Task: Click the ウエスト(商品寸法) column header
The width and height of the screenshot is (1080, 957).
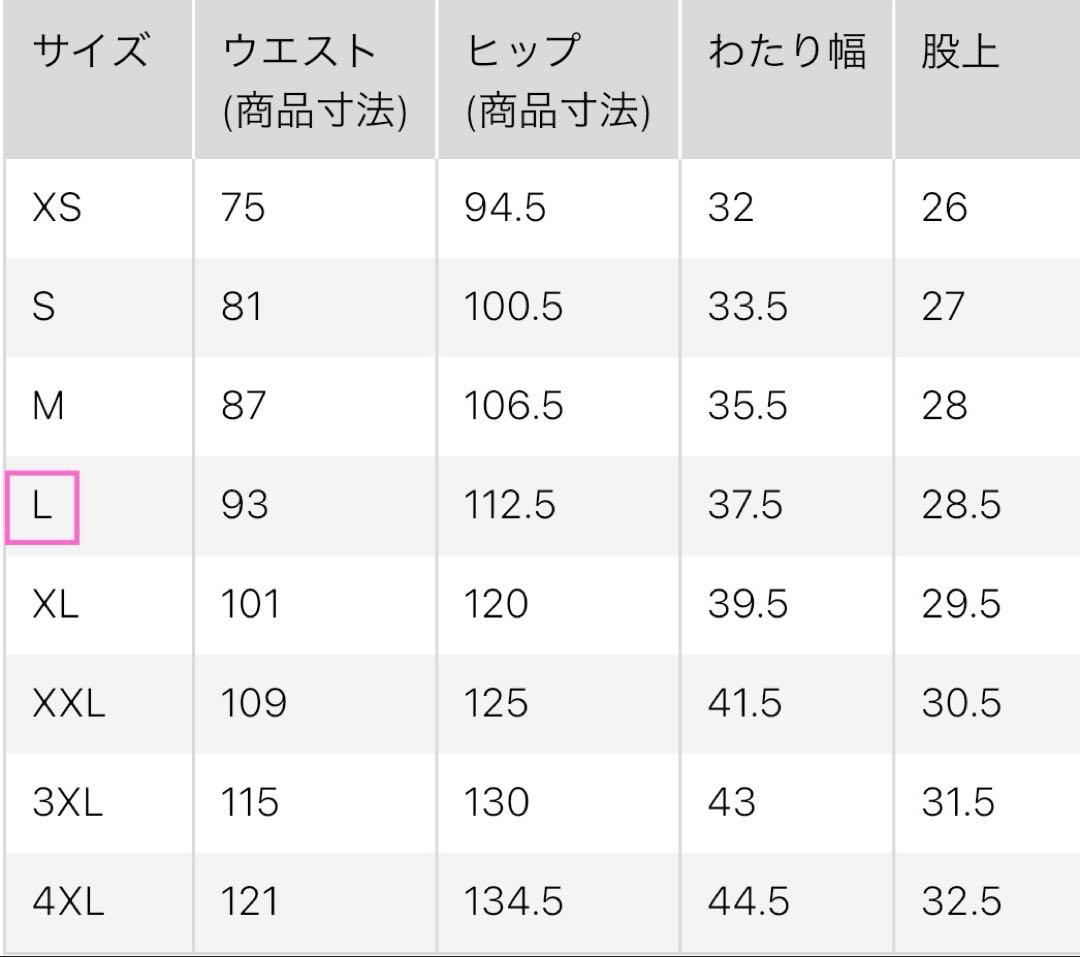Action: click(315, 81)
